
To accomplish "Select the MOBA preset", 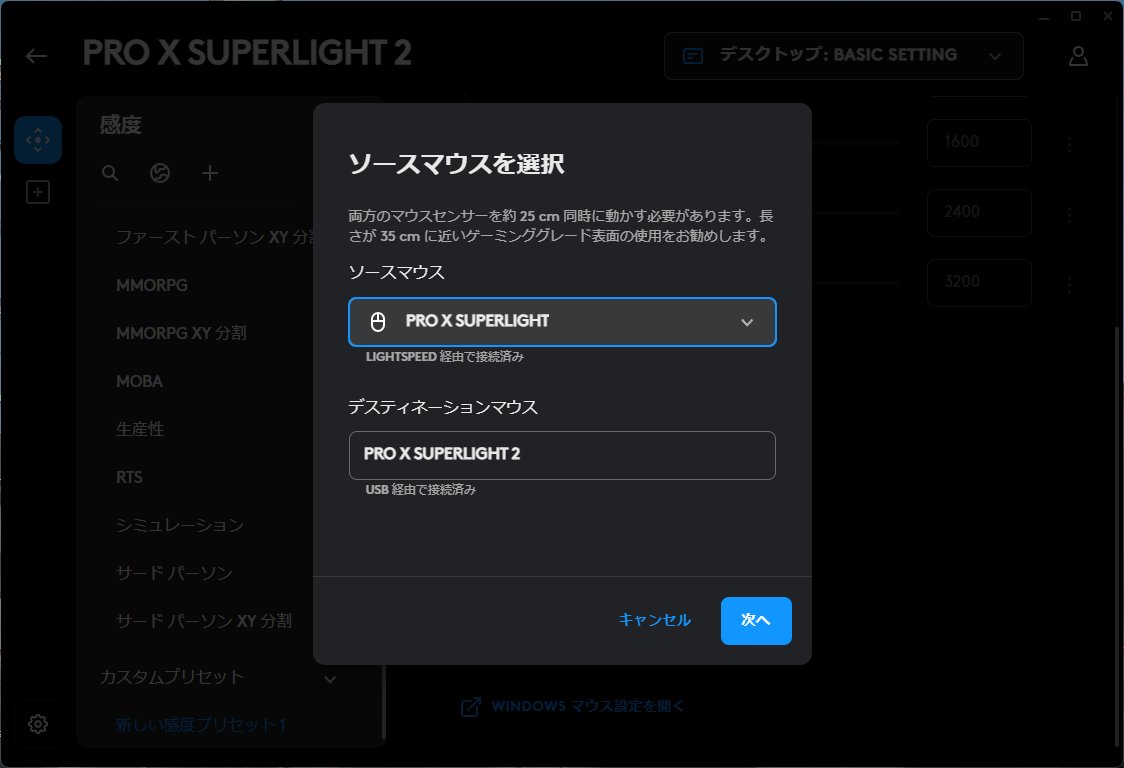I will (x=140, y=381).
